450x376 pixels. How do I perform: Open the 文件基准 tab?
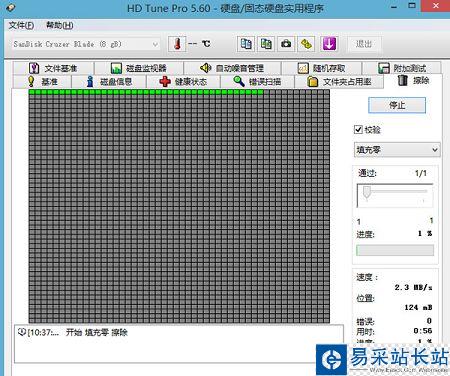click(53, 68)
